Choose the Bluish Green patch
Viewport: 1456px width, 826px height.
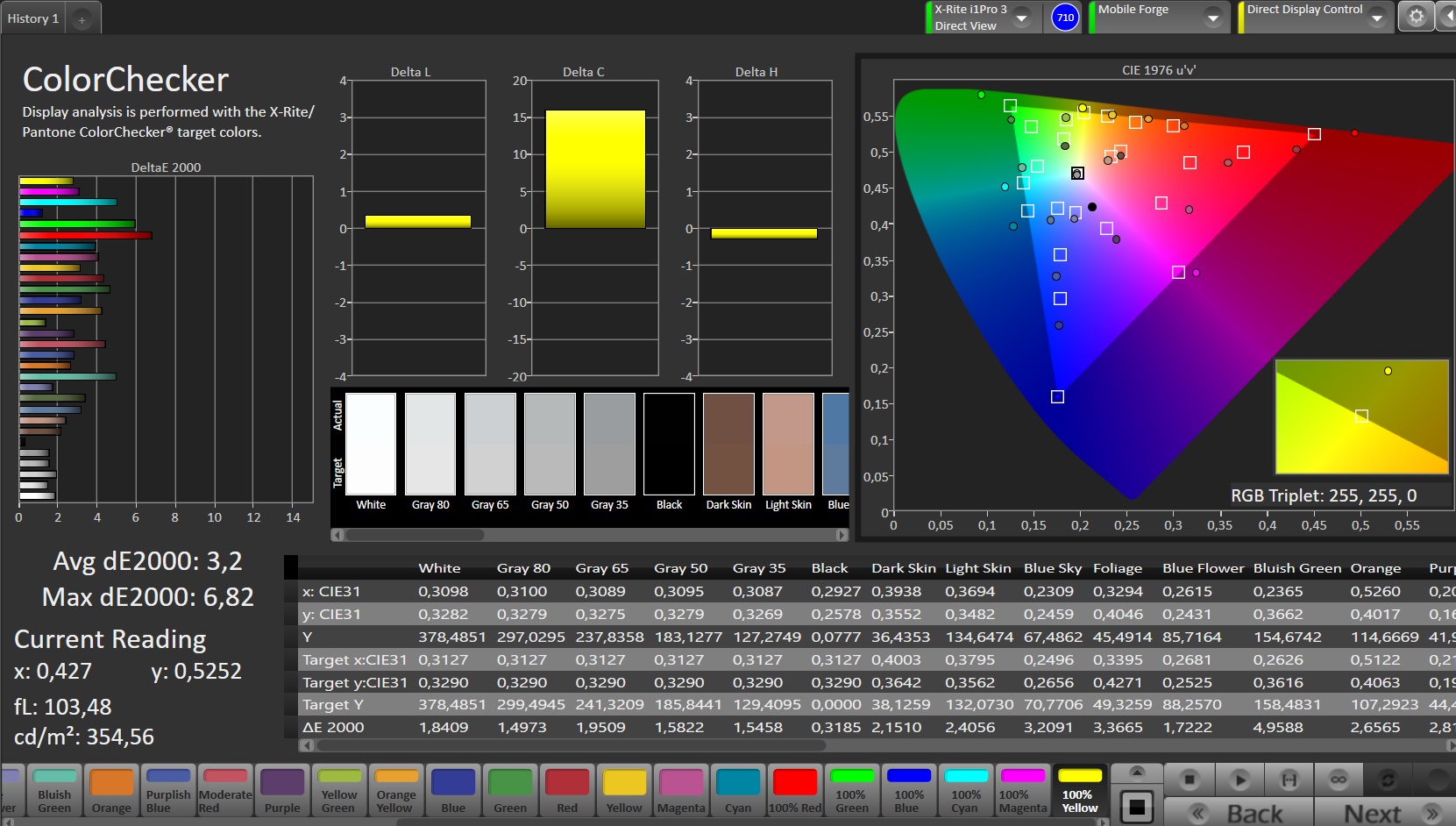point(54,790)
